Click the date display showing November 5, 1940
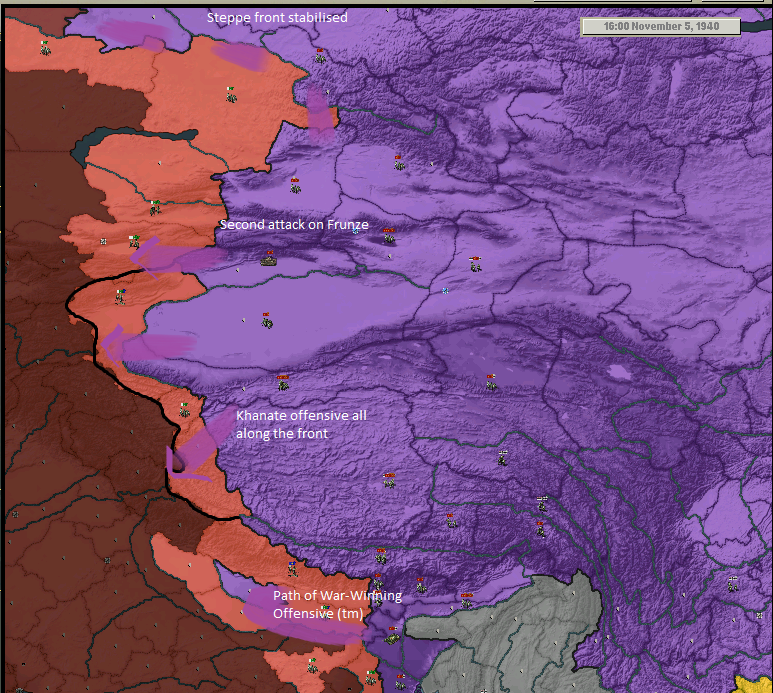Image resolution: width=773 pixels, height=693 pixels. click(x=661, y=26)
